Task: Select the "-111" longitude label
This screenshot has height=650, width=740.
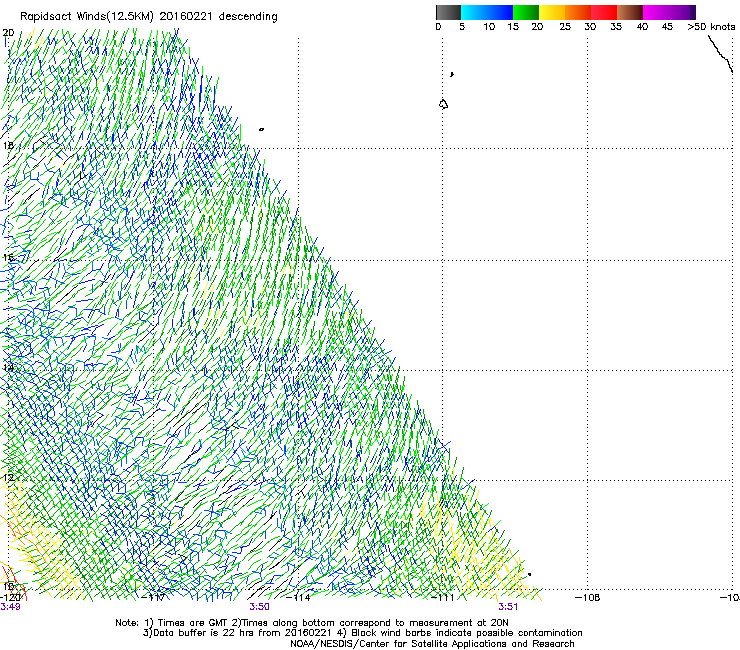Action: tap(443, 597)
